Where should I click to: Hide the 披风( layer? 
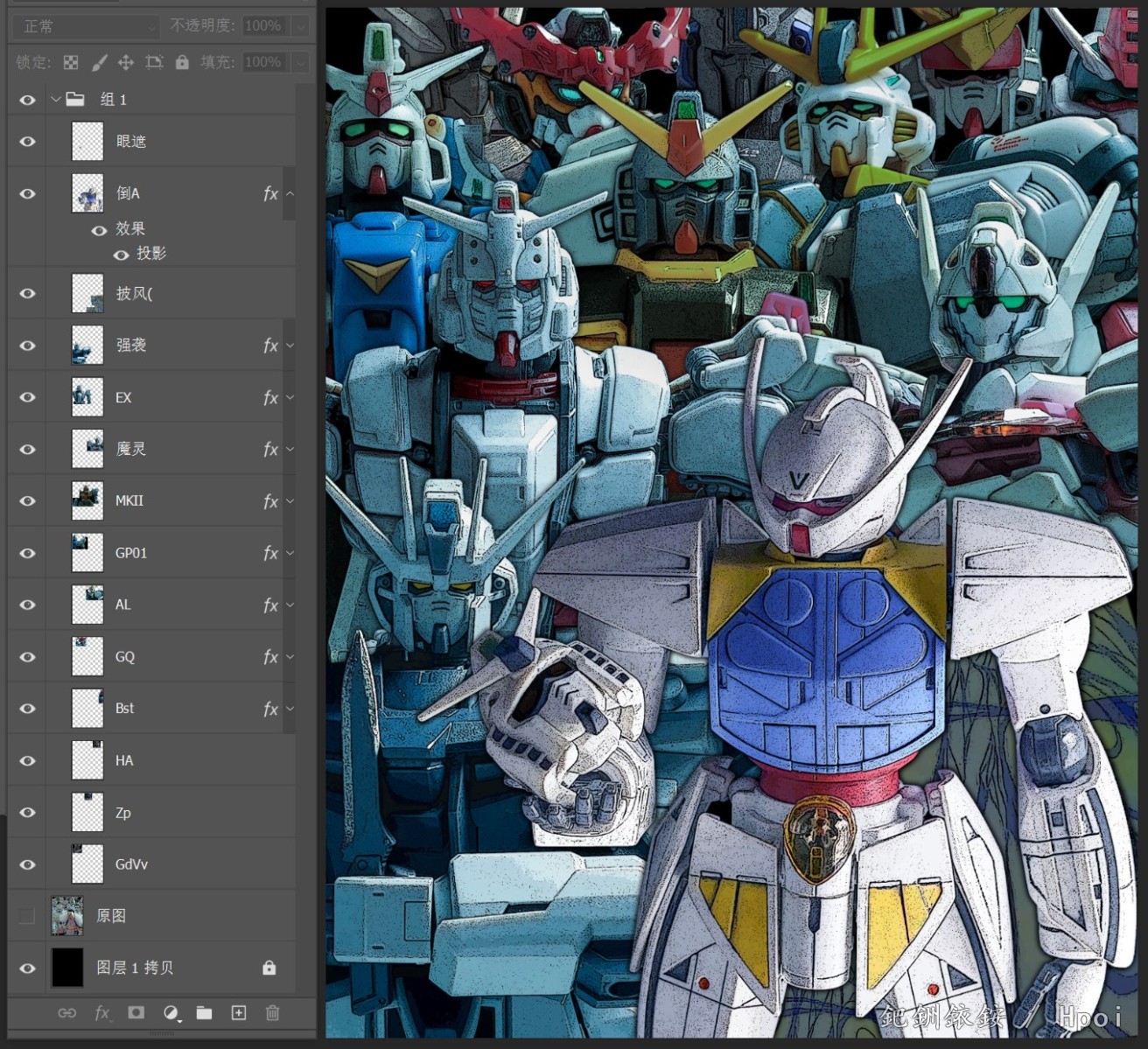27,293
